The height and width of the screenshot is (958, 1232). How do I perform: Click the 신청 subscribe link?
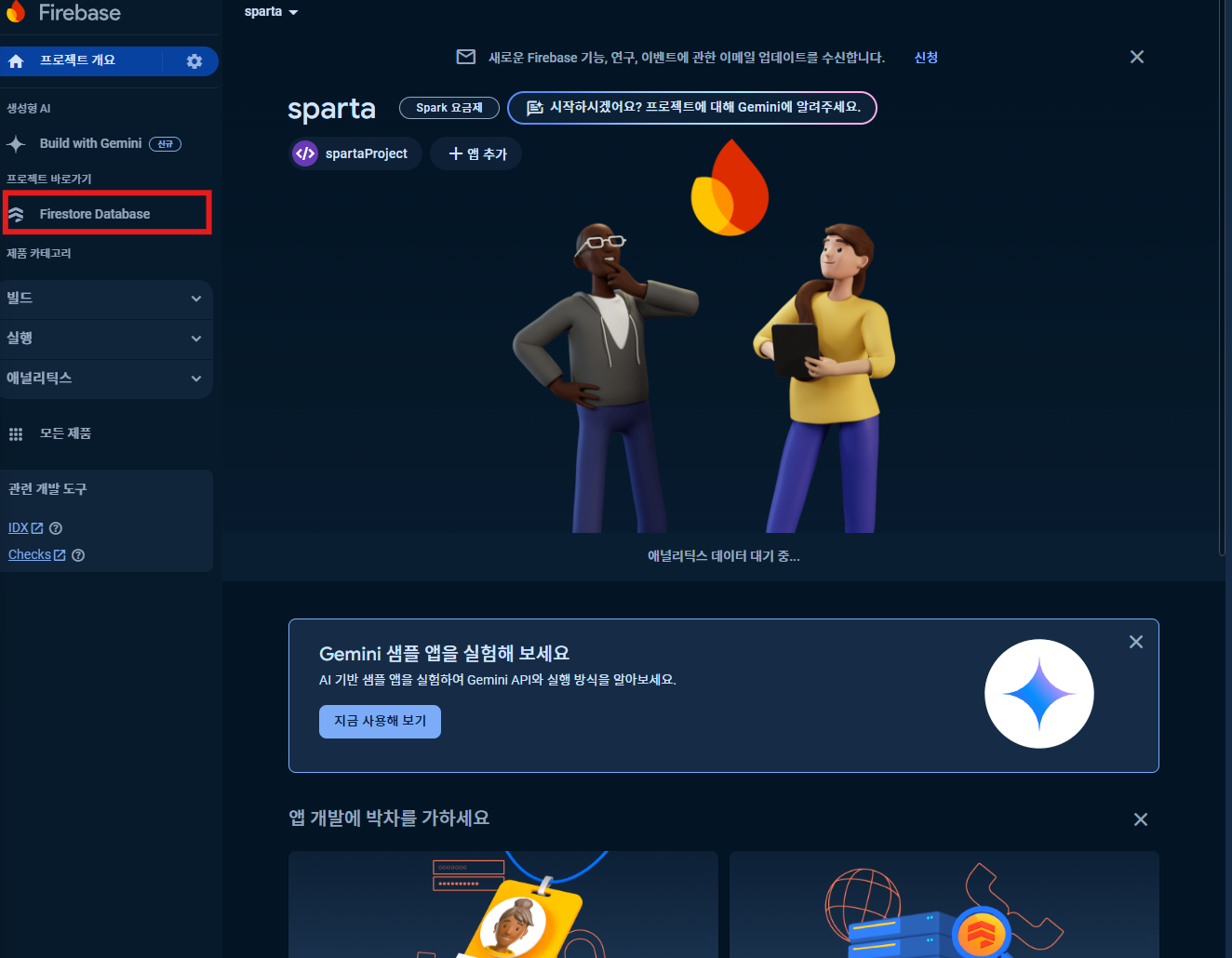[x=926, y=58]
